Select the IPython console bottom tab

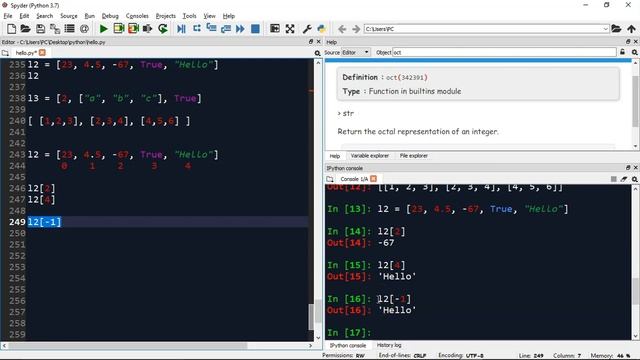pyautogui.click(x=348, y=345)
